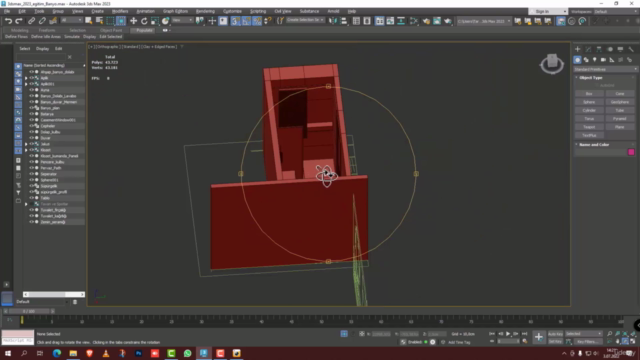The width and height of the screenshot is (640, 360).
Task: Choose the Select and Place tool
Action: tap(165, 21)
